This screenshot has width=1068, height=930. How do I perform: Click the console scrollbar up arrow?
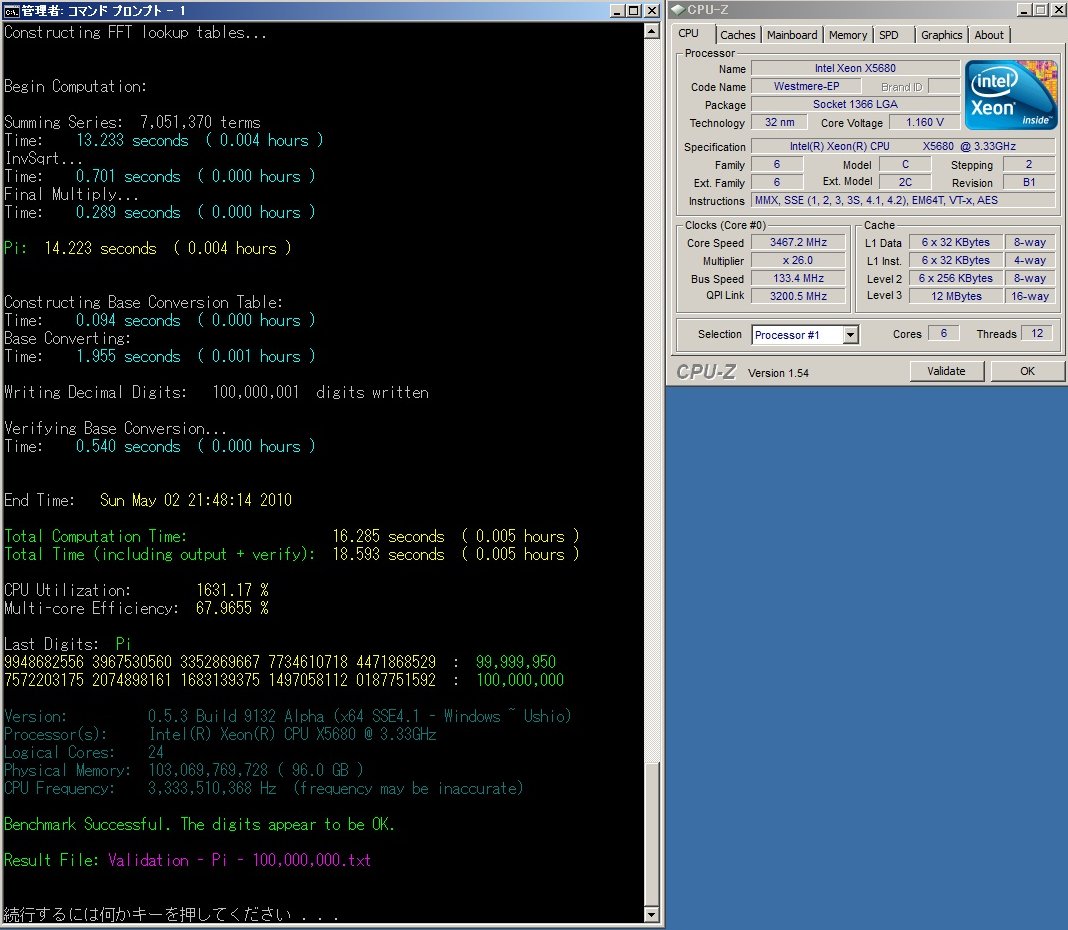pyautogui.click(x=652, y=32)
